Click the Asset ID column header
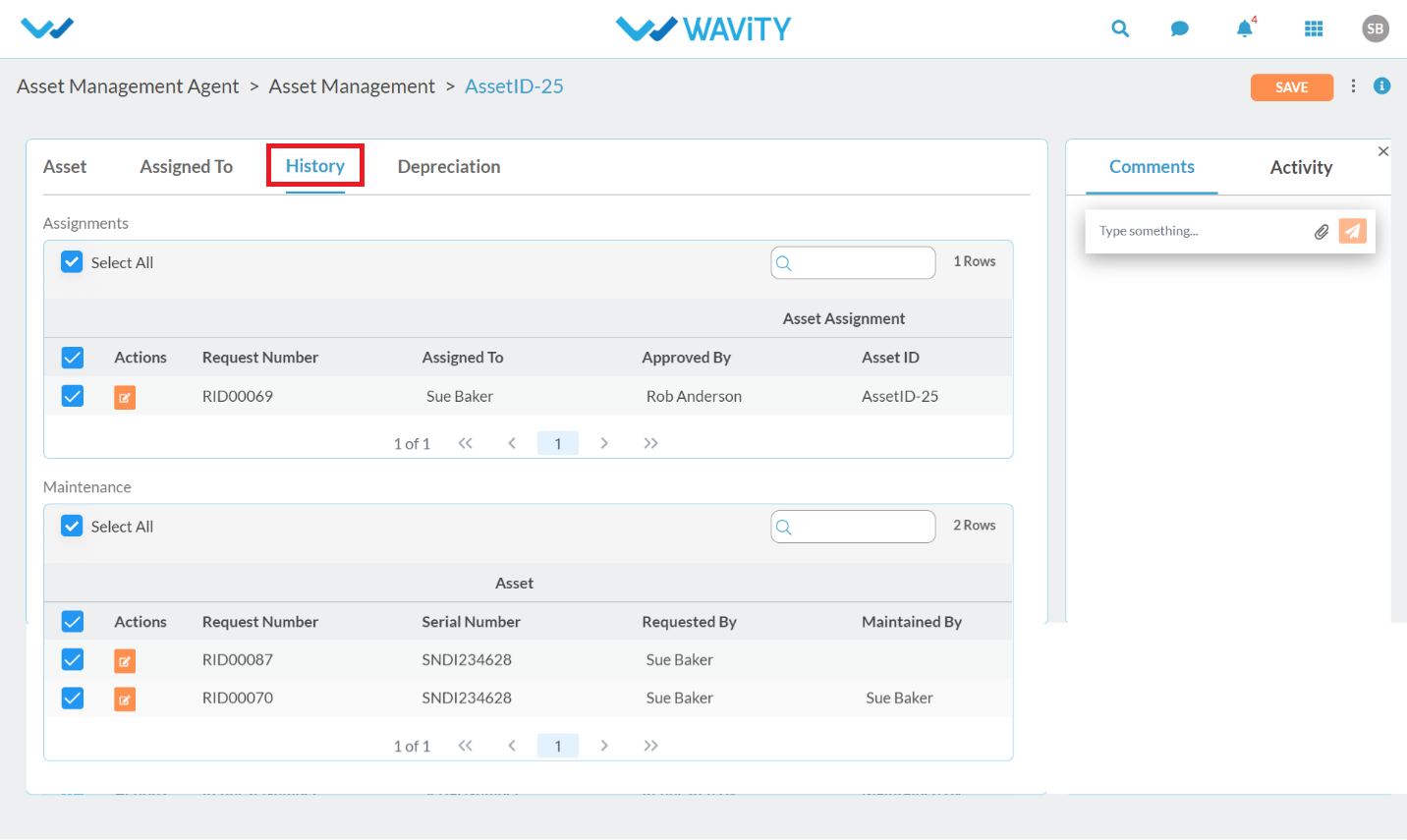This screenshot has width=1407, height=840. click(x=890, y=358)
